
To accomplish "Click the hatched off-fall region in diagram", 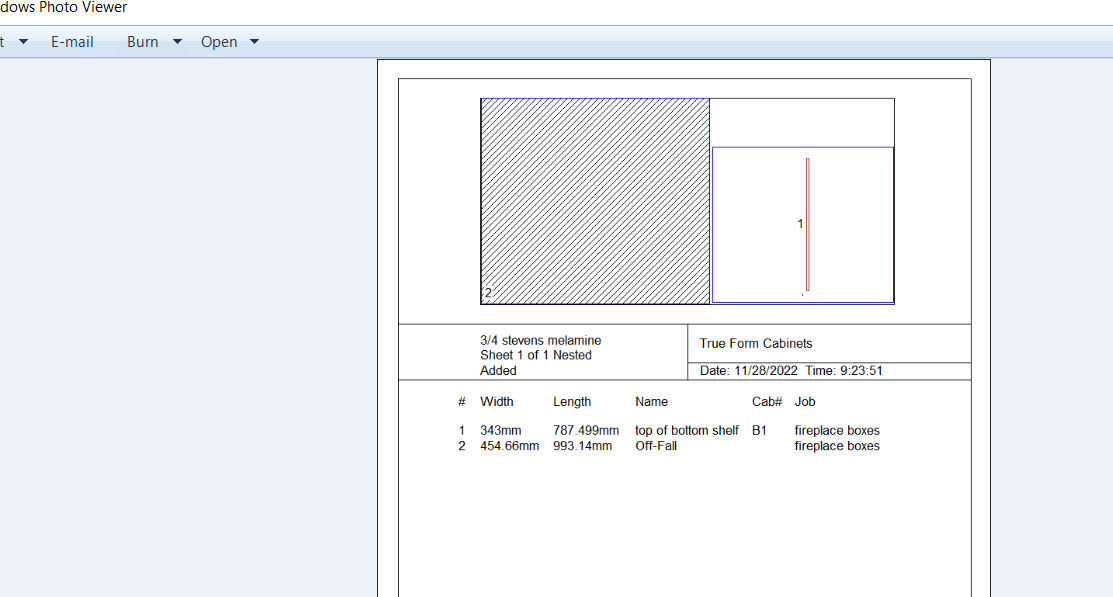I will point(595,200).
